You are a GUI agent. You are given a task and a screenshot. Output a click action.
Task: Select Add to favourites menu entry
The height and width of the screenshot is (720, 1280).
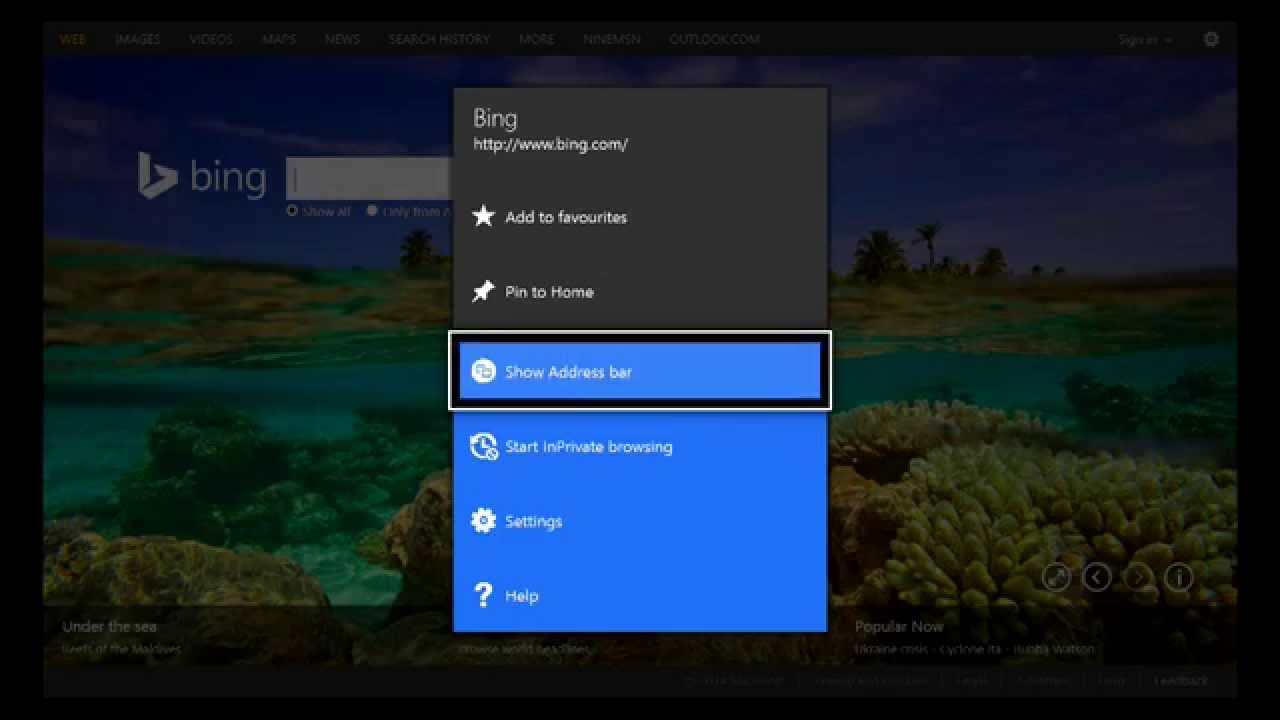point(640,217)
